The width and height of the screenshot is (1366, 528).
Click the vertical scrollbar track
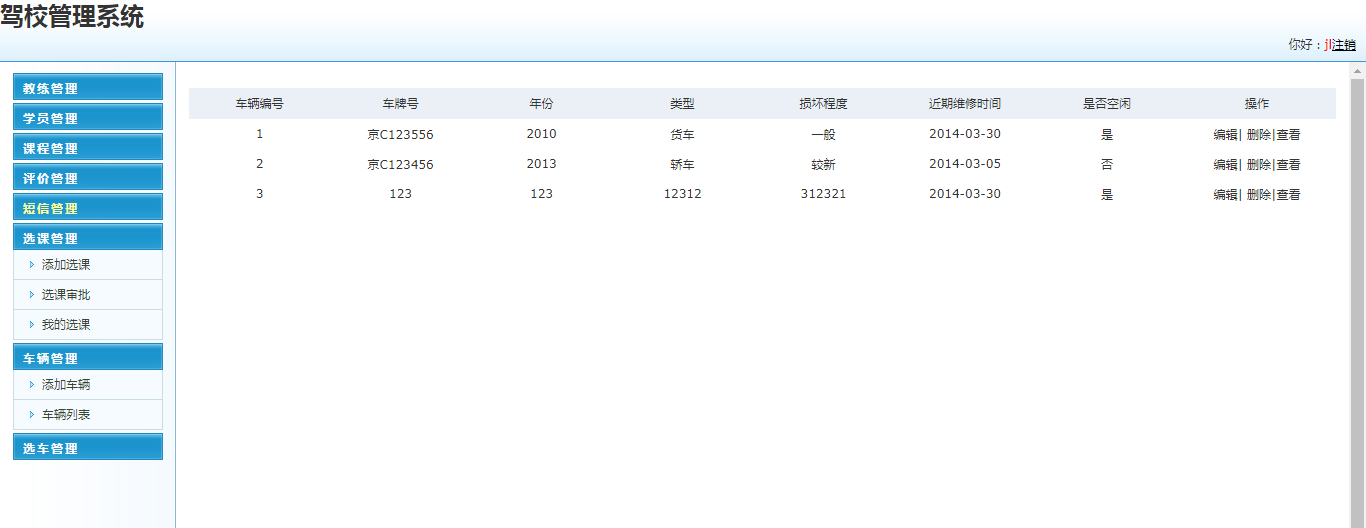pyautogui.click(x=1357, y=303)
